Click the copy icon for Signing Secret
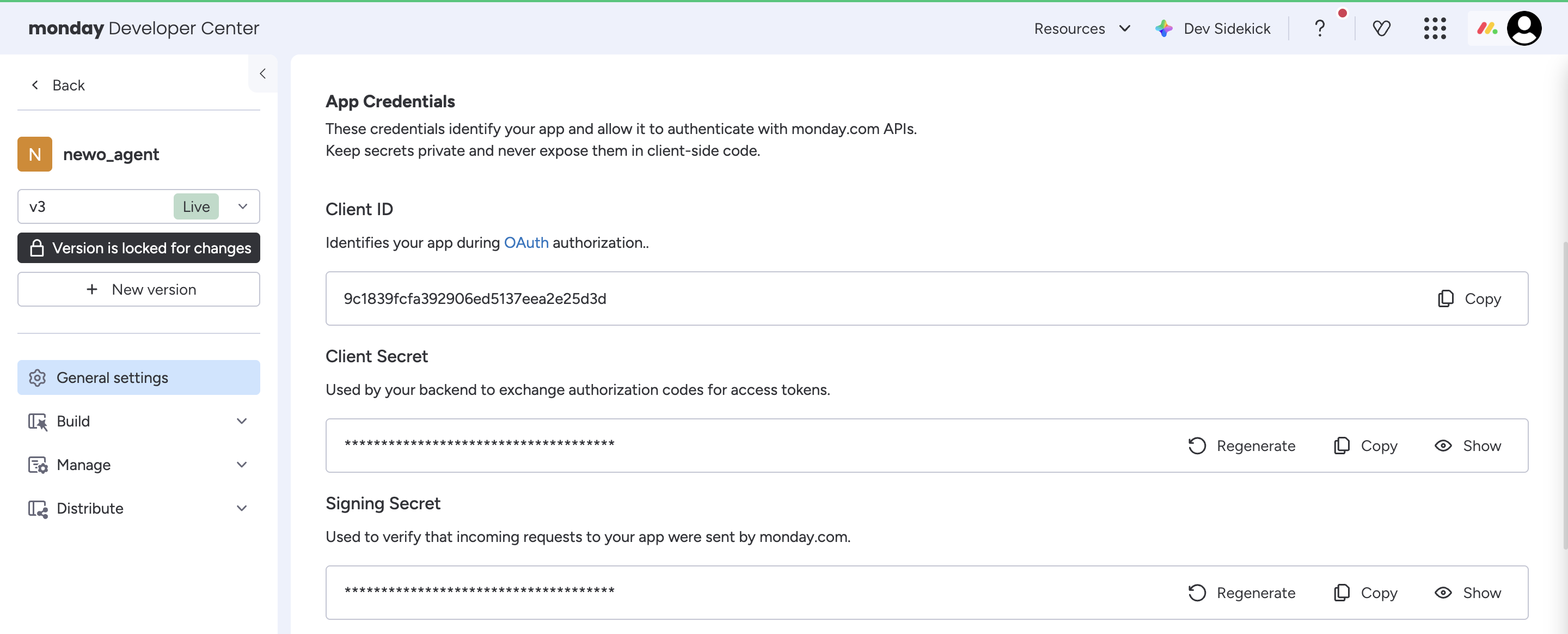1568x634 pixels. [1342, 593]
